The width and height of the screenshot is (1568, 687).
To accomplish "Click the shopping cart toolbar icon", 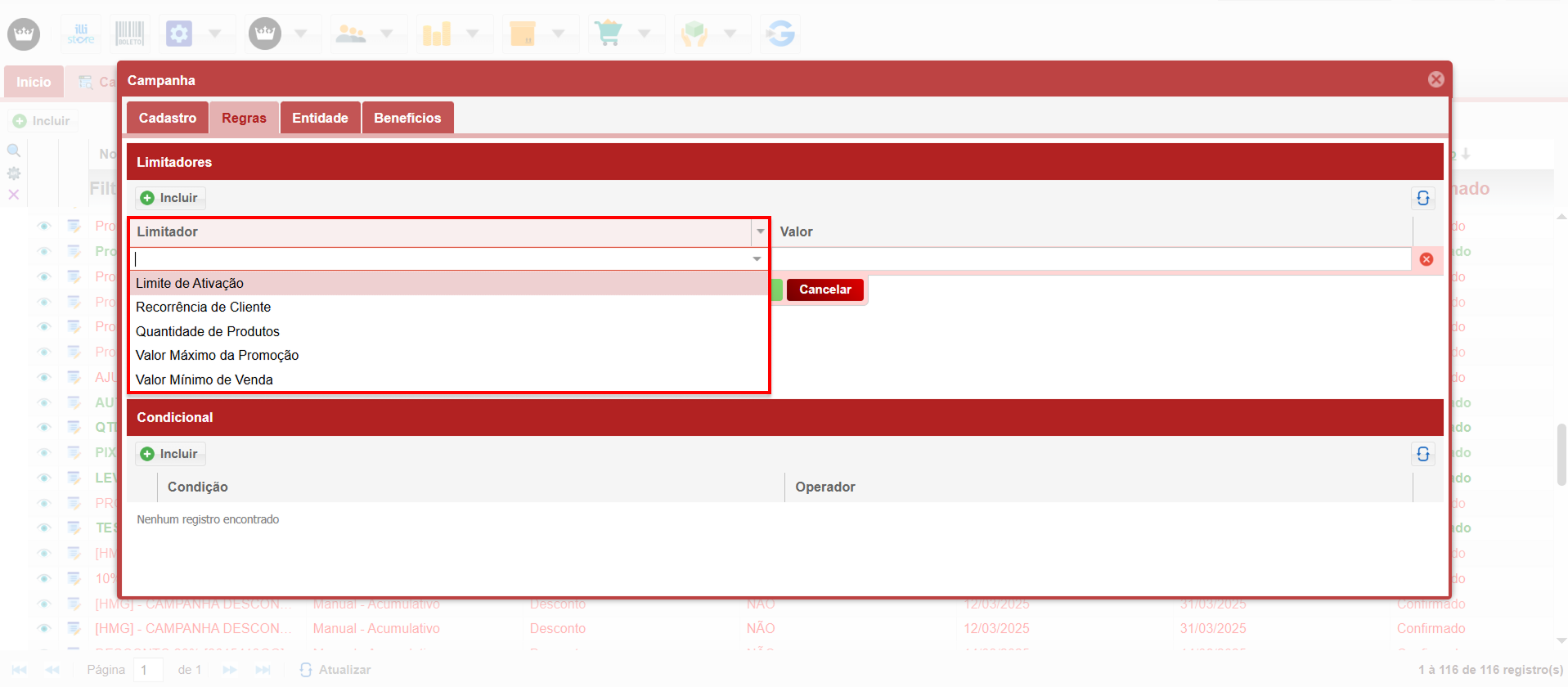I will pyautogui.click(x=609, y=34).
